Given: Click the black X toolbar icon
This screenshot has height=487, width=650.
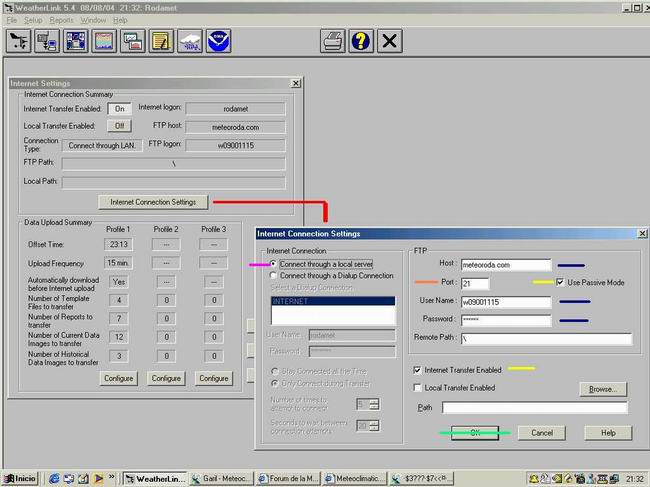Looking at the screenshot, I should coord(390,41).
